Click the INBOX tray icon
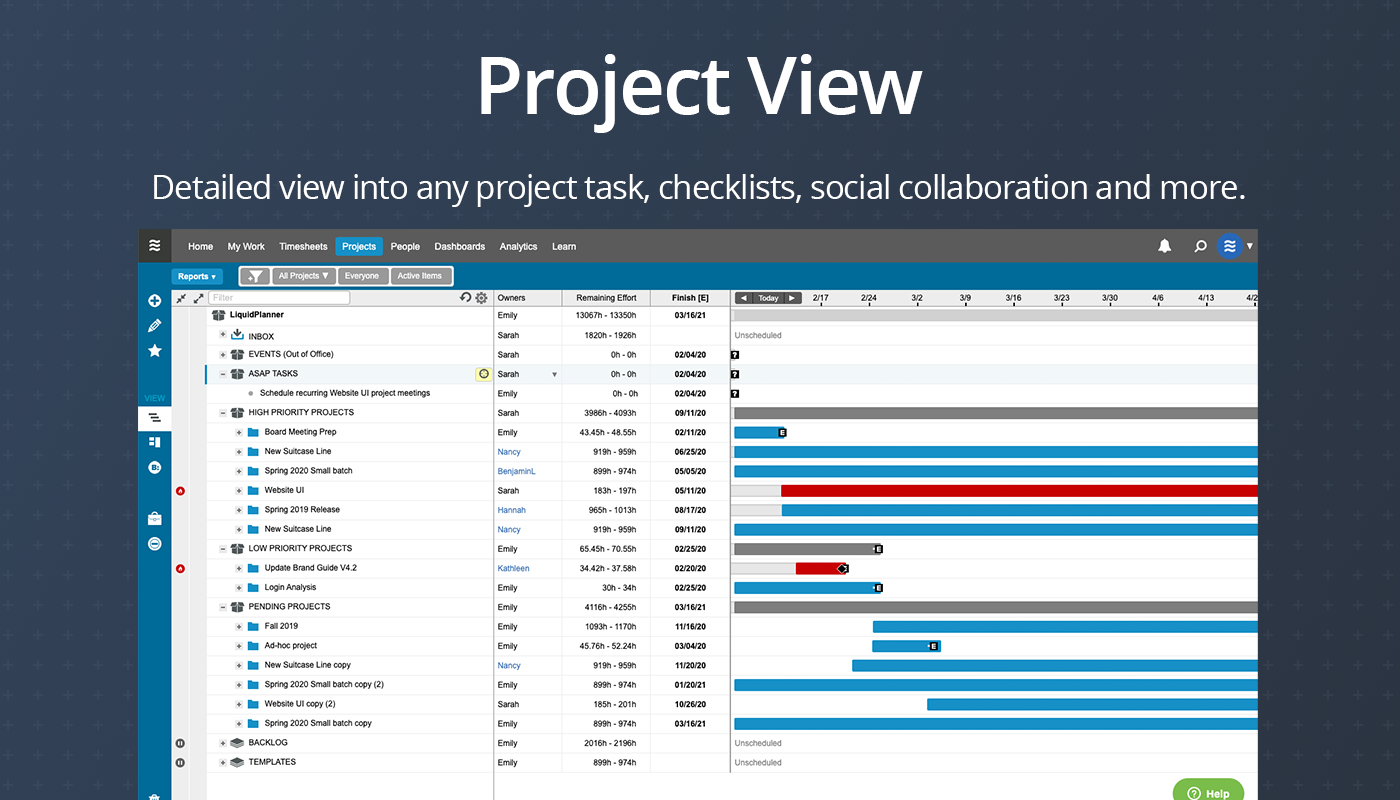This screenshot has height=800, width=1400. (x=237, y=335)
